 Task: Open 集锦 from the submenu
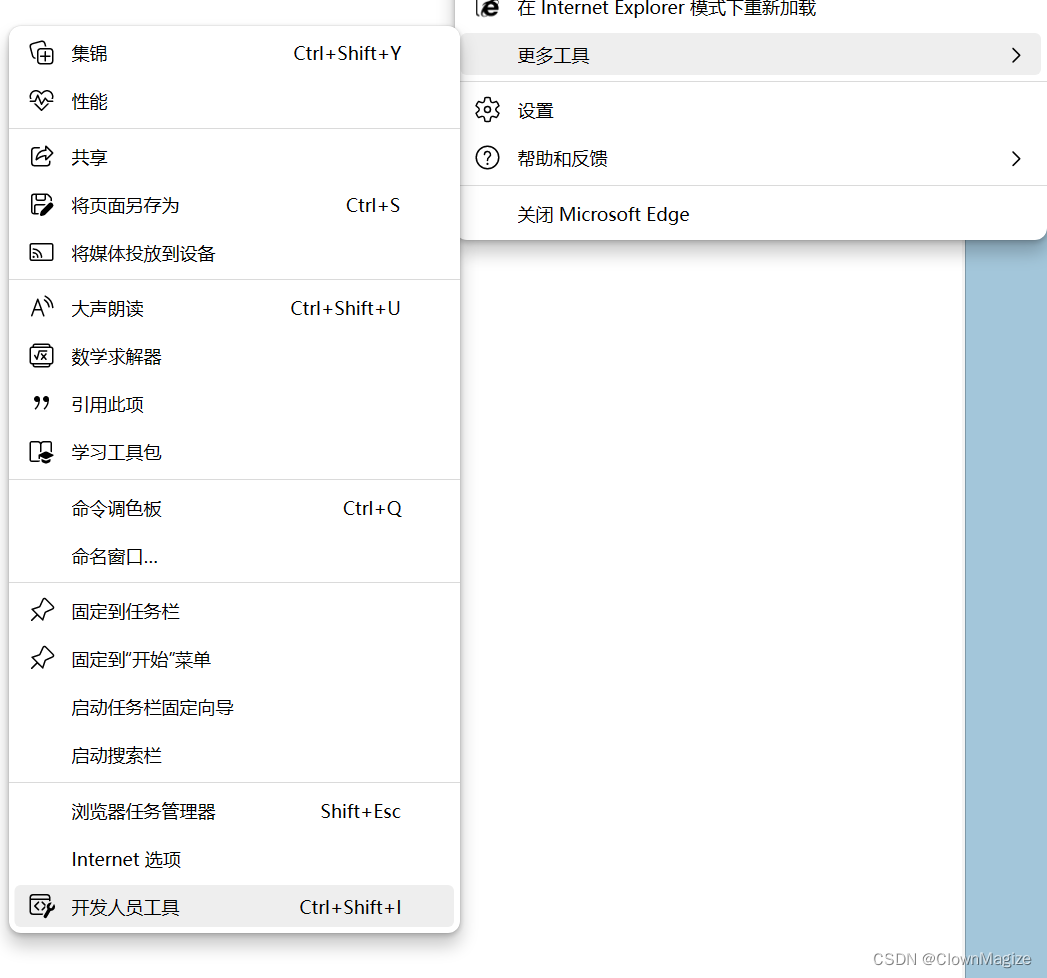[234, 53]
